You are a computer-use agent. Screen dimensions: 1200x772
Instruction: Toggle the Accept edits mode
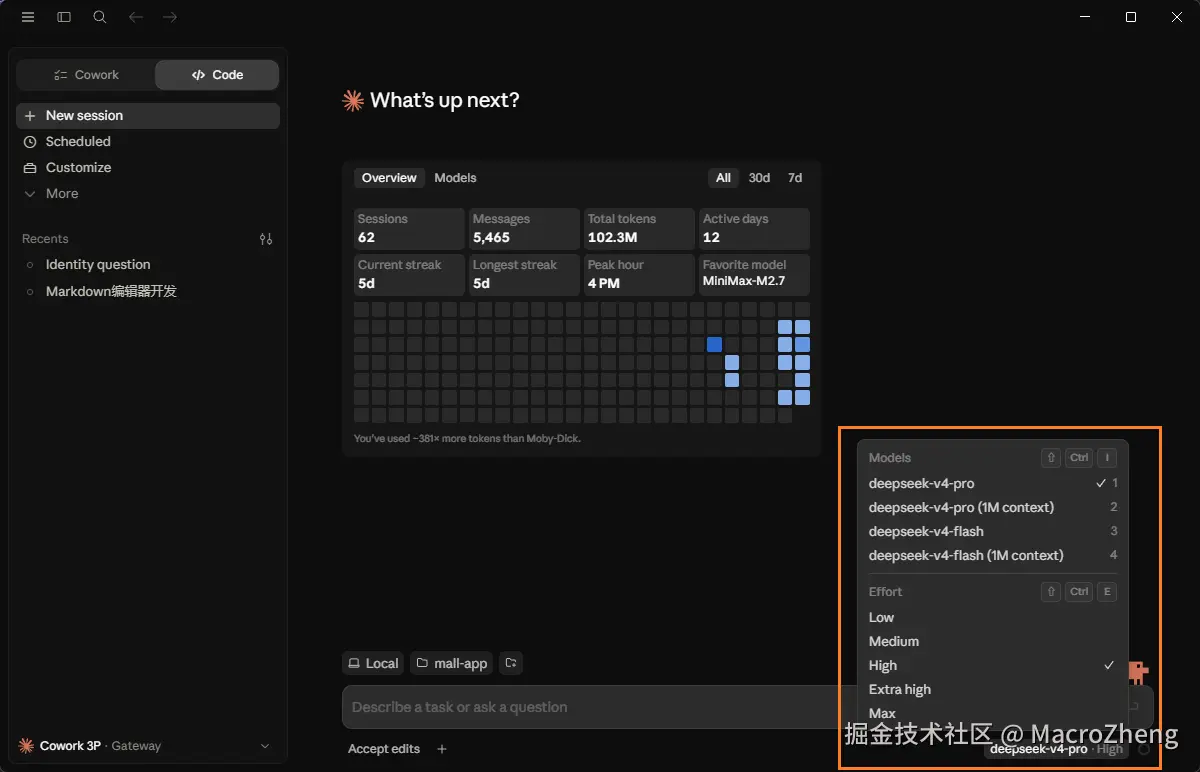[384, 749]
